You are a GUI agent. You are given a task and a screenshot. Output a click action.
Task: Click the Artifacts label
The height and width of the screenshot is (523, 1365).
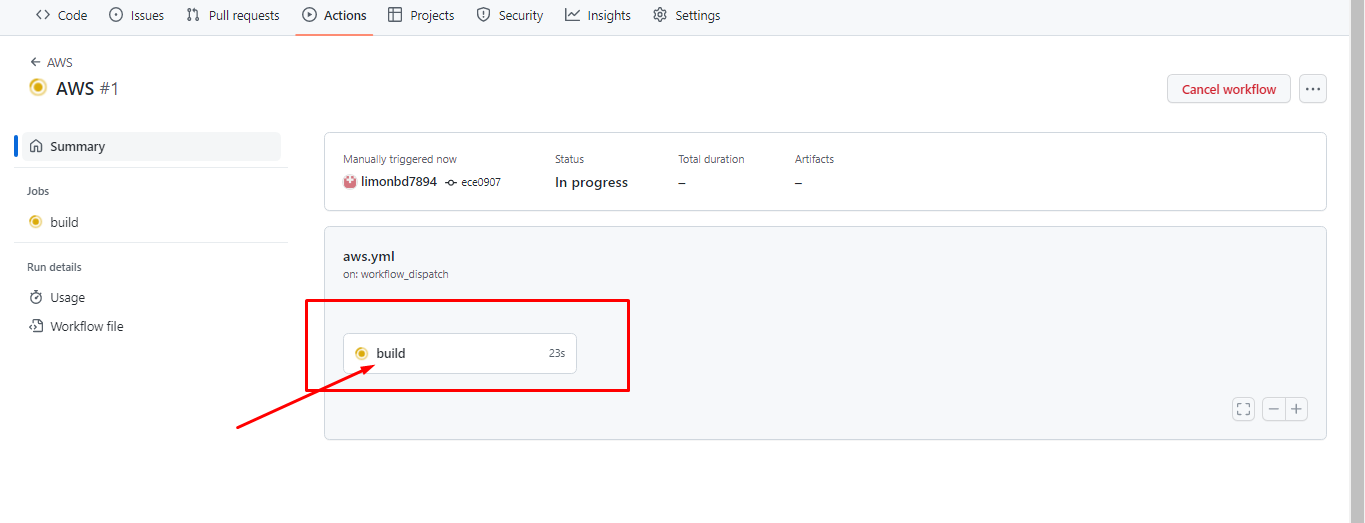814,159
